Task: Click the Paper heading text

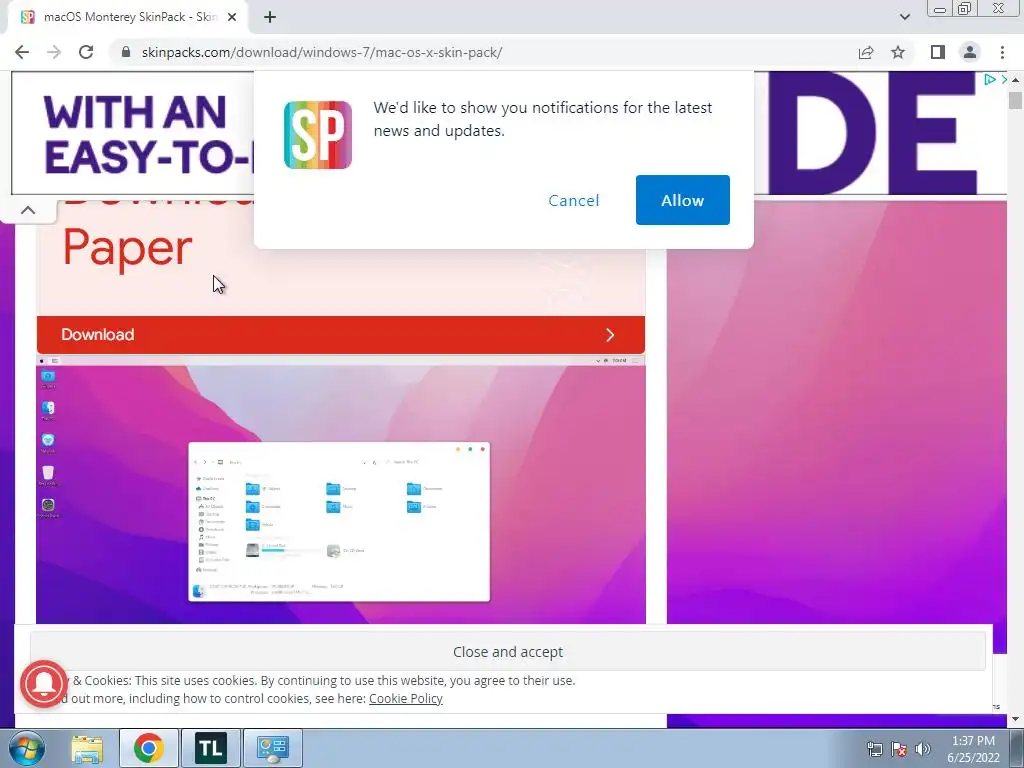Action: 127,247
